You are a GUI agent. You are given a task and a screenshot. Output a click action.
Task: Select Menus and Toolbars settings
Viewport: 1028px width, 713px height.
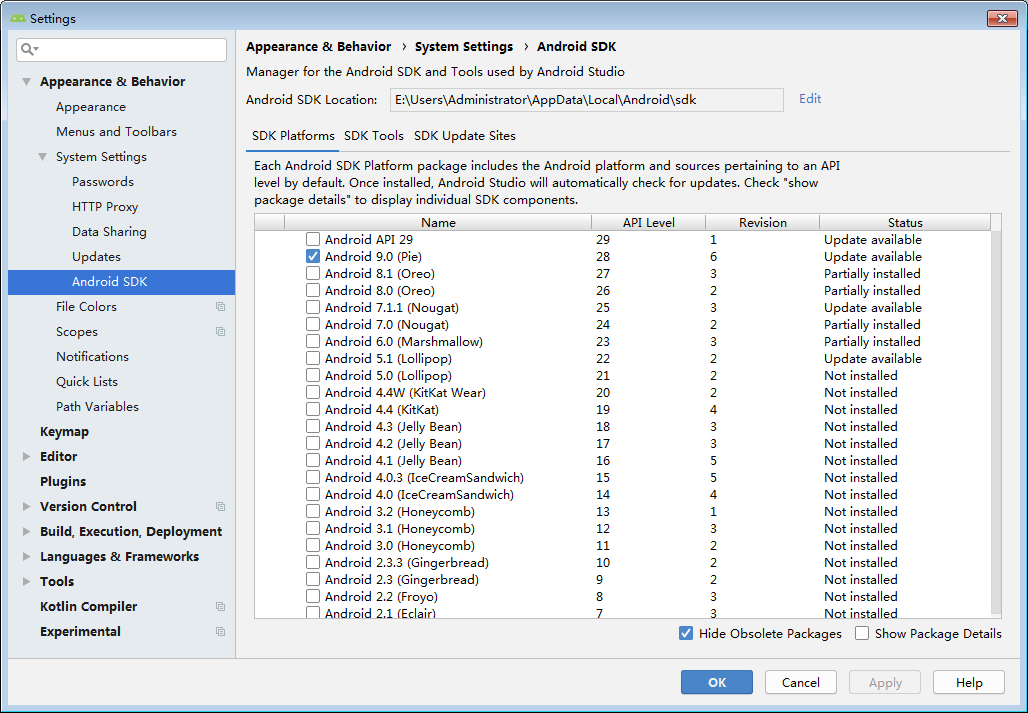click(x=116, y=132)
